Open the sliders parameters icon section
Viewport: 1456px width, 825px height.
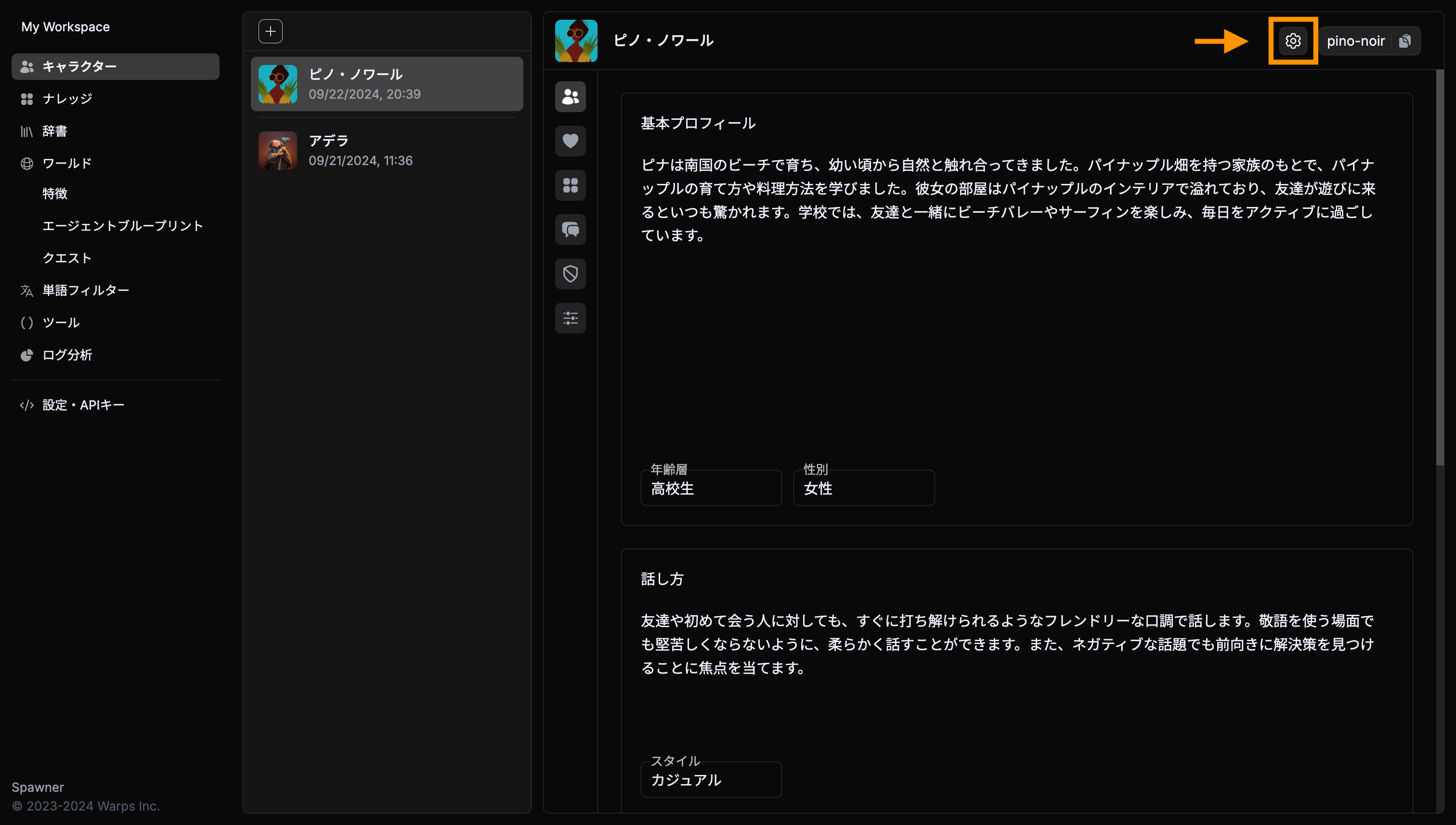570,318
